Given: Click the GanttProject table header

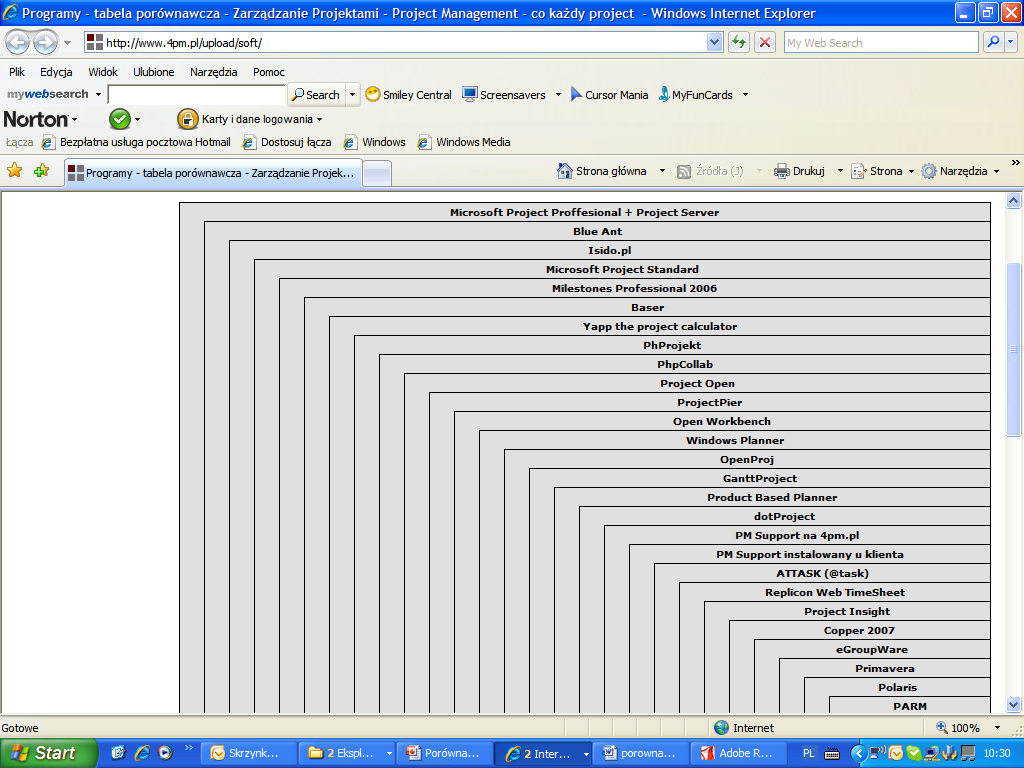Looking at the screenshot, I should 760,478.
